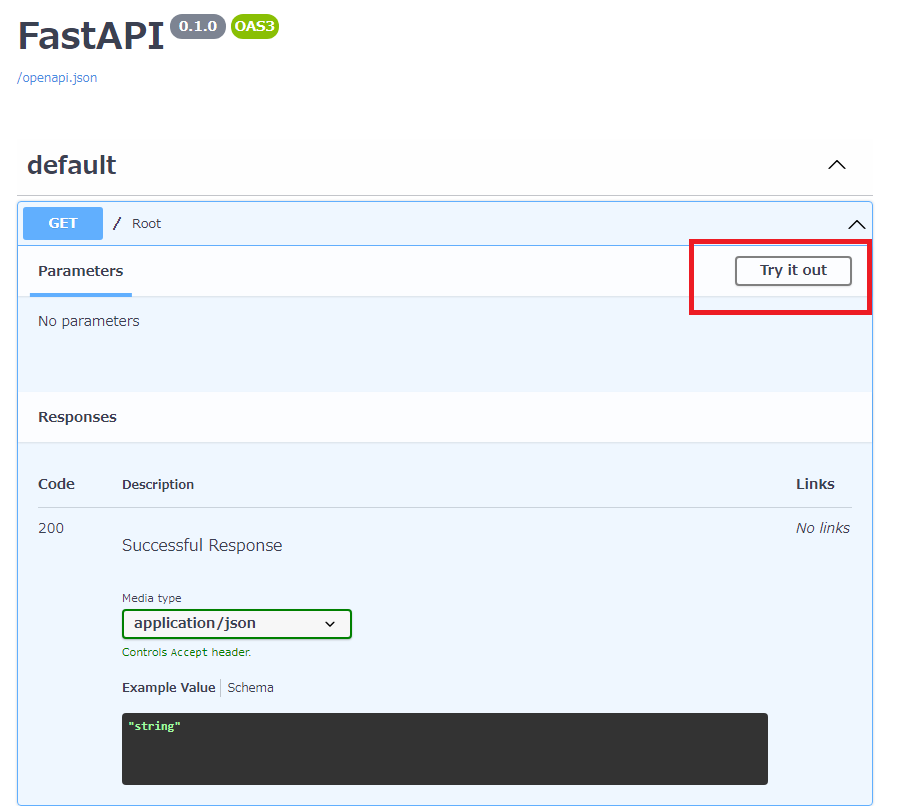Collapse the GET Root operation arrow
The height and width of the screenshot is (806, 908).
click(x=856, y=225)
